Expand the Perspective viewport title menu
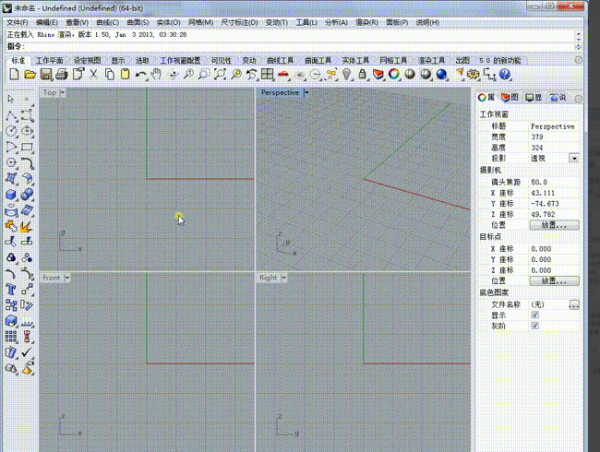 306,93
